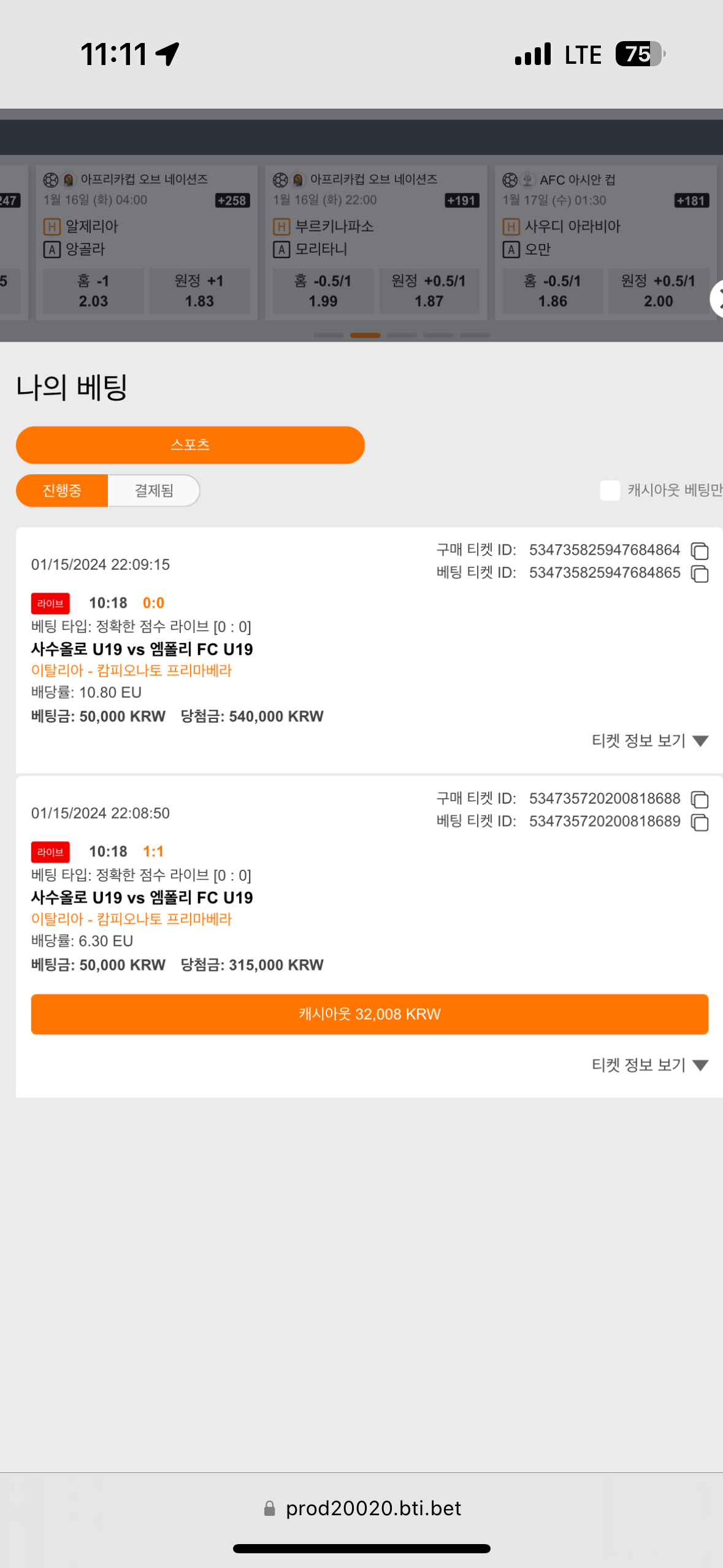Copy betting ticket ID ending 684865
723x1568 pixels.
pyautogui.click(x=699, y=574)
